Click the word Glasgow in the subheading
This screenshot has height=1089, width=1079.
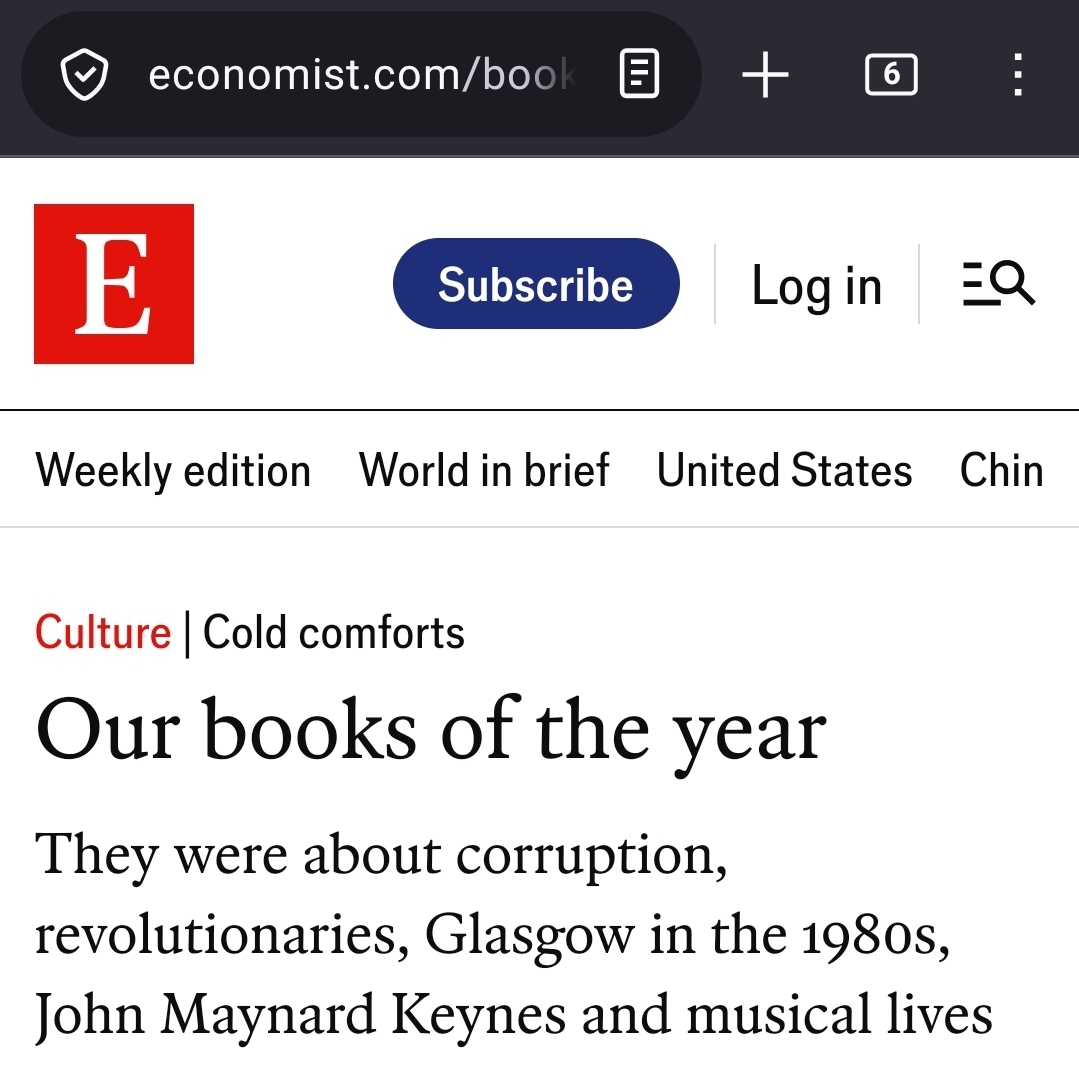(x=528, y=936)
